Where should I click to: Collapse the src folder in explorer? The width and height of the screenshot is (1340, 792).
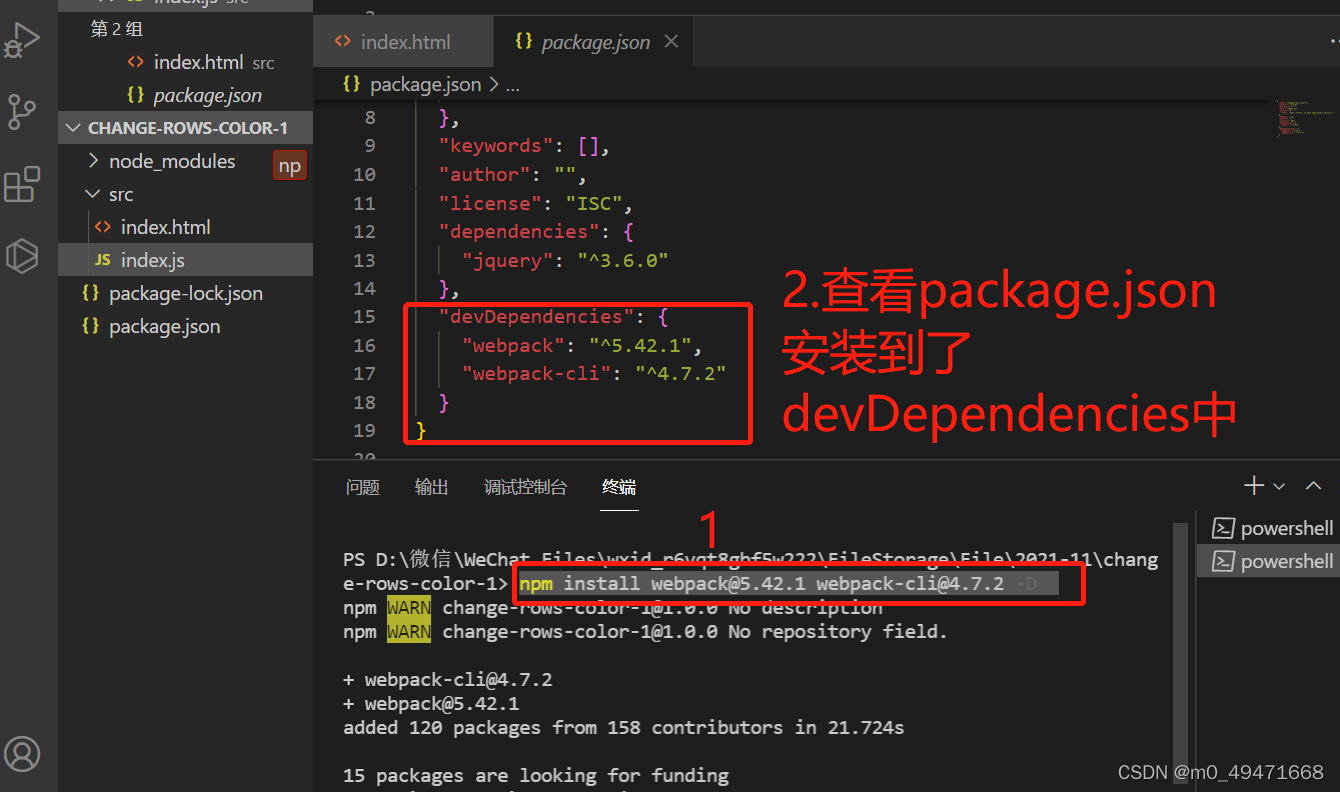pos(92,193)
